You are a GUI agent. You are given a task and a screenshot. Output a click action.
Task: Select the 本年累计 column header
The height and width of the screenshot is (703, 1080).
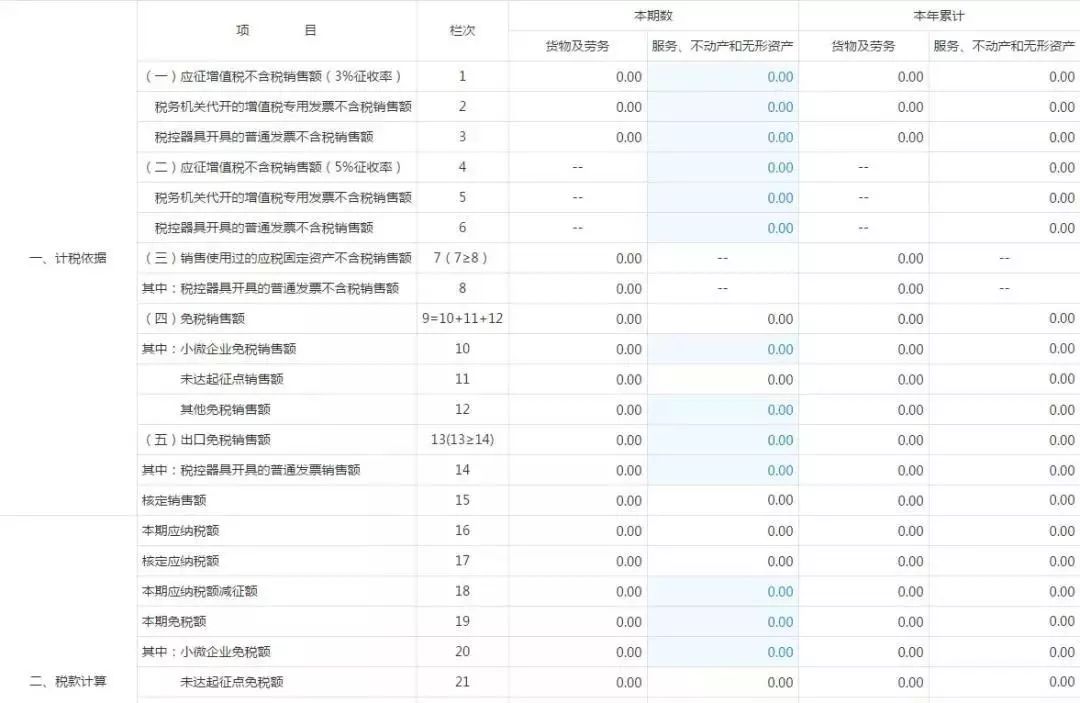938,15
